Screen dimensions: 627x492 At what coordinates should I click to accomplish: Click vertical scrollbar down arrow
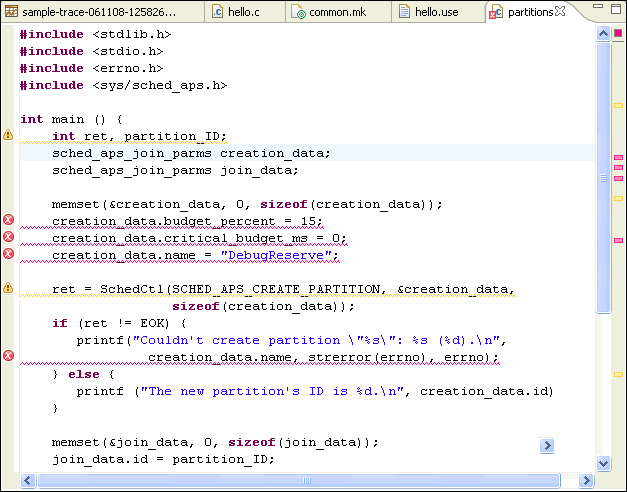[x=603, y=464]
